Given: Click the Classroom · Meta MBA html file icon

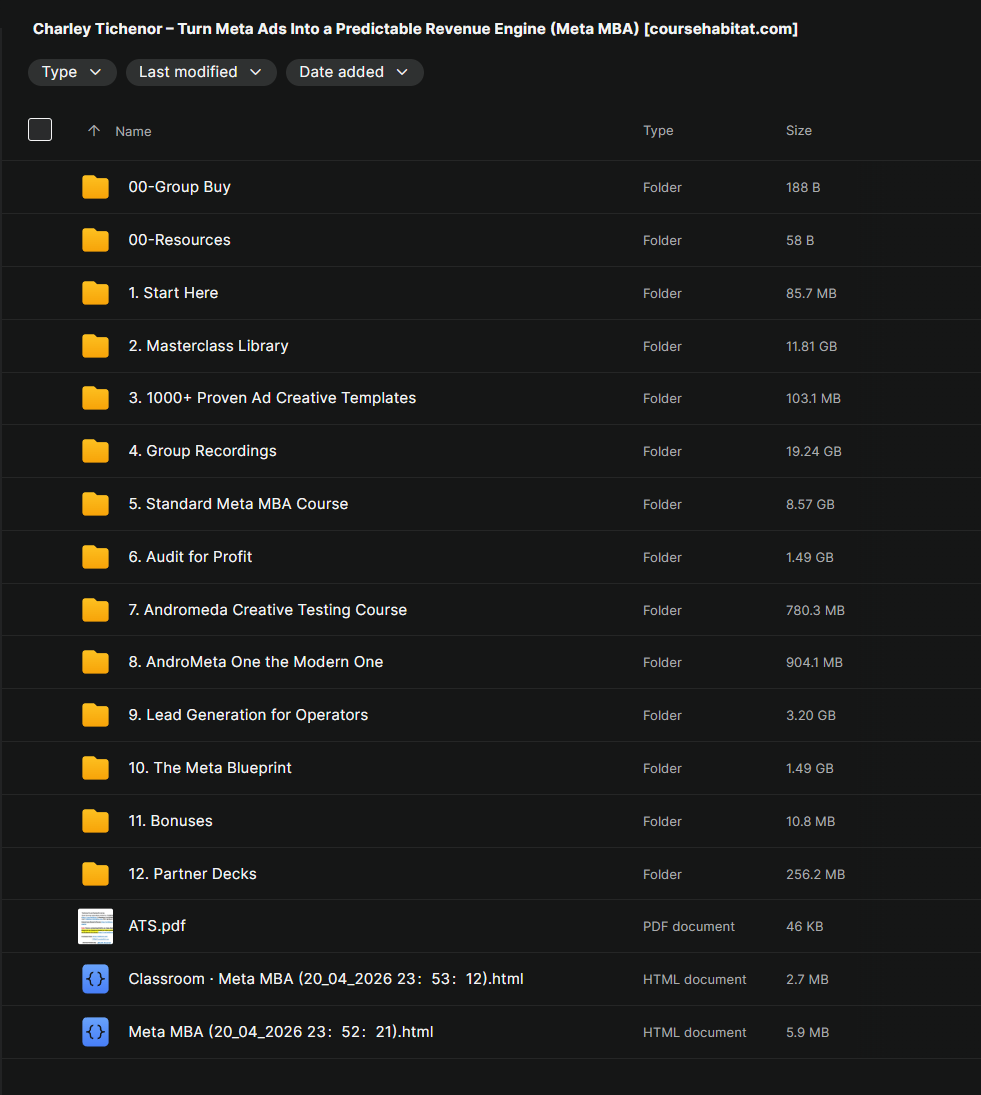Looking at the screenshot, I should coord(95,979).
